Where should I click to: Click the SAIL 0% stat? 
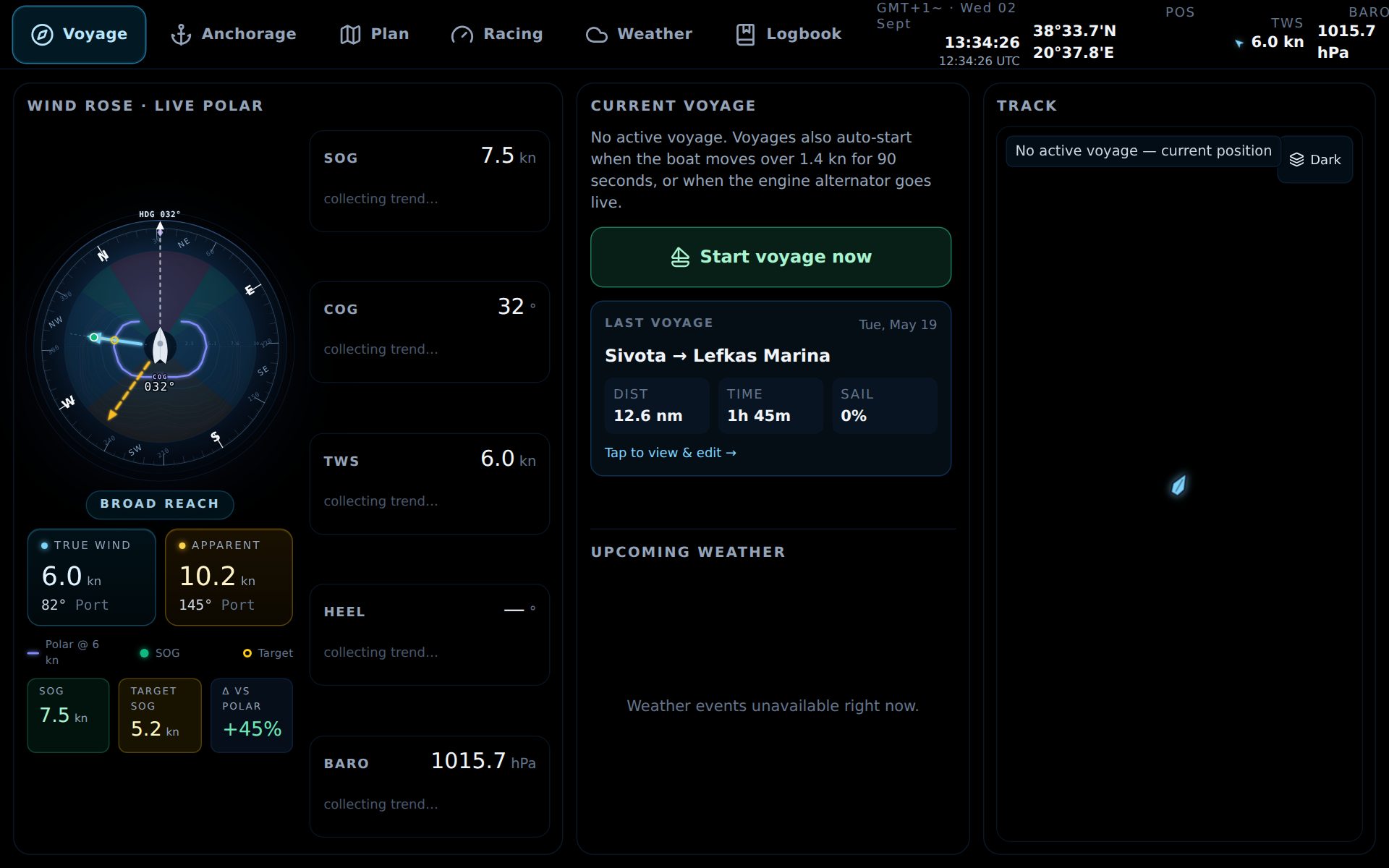click(884, 406)
